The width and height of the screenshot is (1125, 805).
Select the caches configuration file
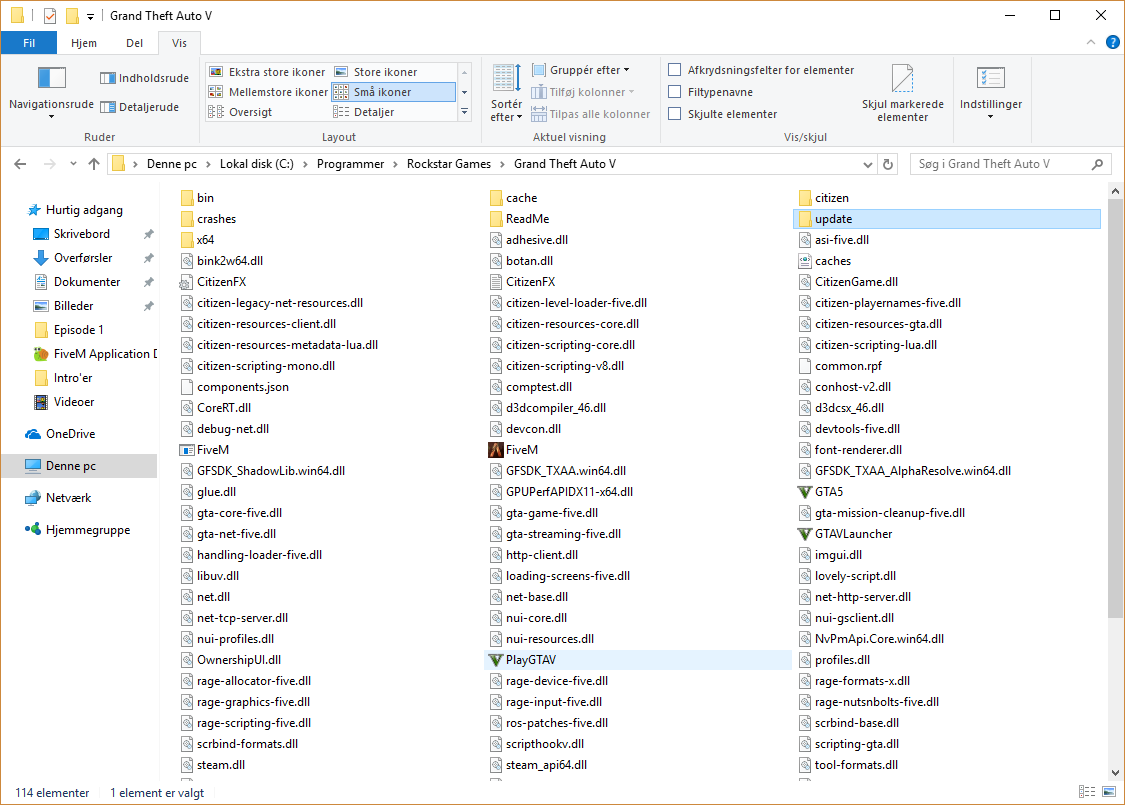click(x=824, y=261)
